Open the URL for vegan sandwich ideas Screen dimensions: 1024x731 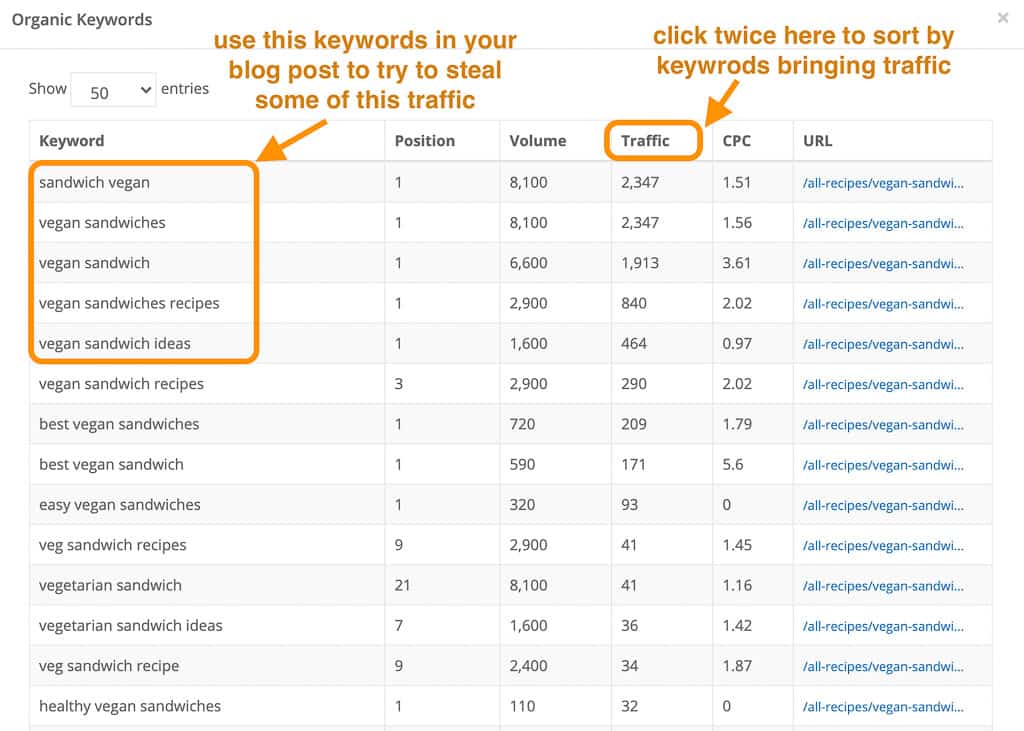tap(885, 343)
